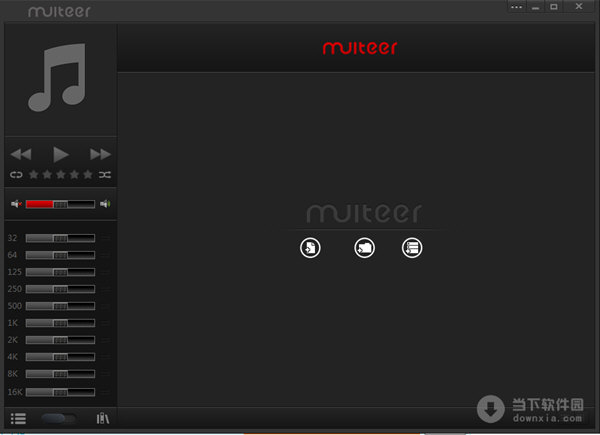Click the 16K equalizer band slider
The height and width of the screenshot is (435, 600).
(x=60, y=391)
